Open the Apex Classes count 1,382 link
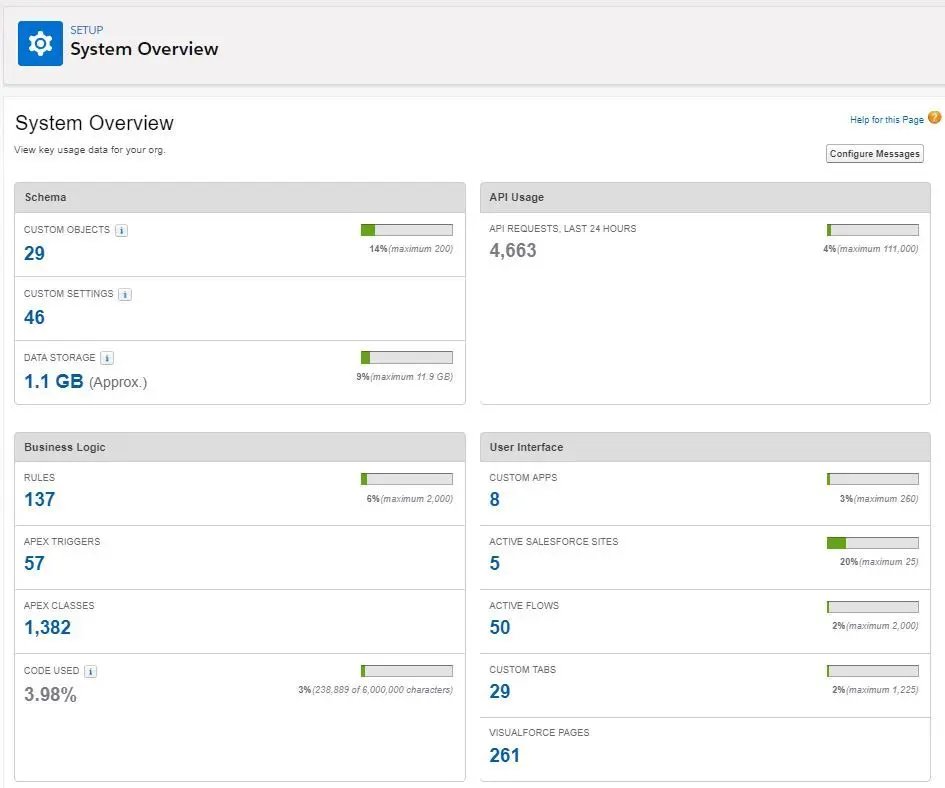945x788 pixels. (x=48, y=628)
